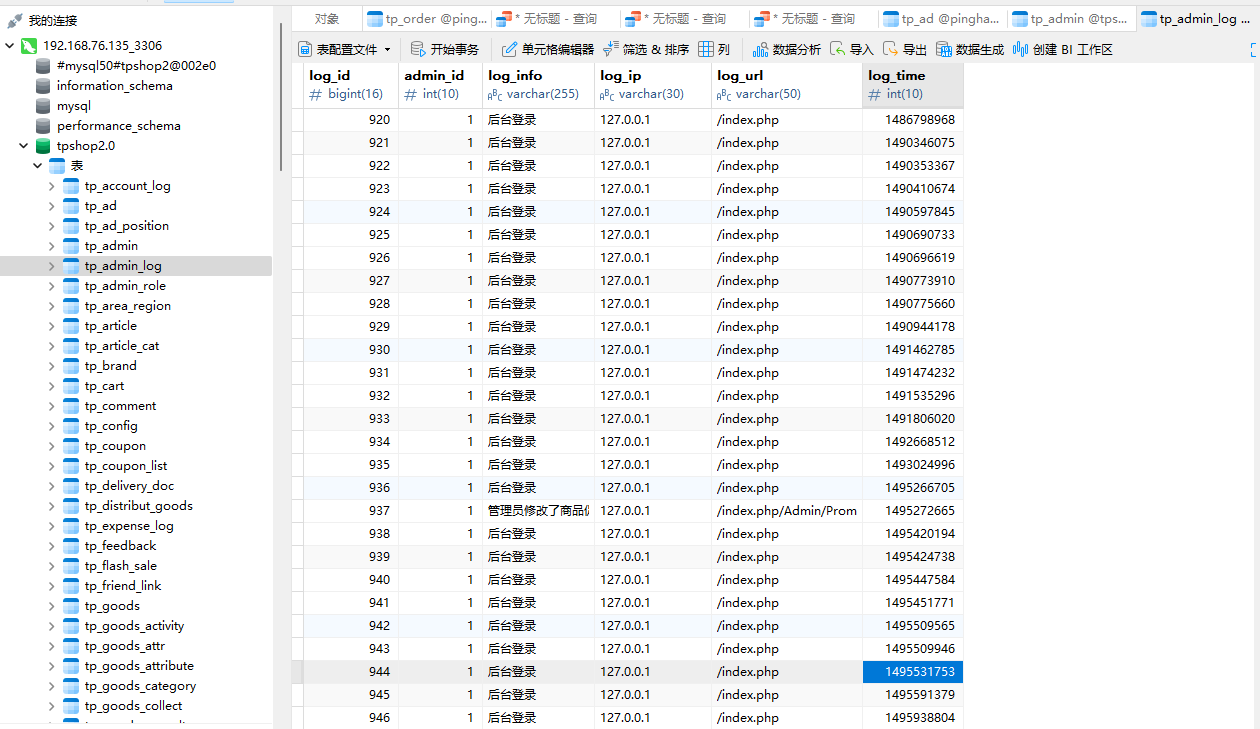The width and height of the screenshot is (1260, 729).
Task: Click the tp_account_log table icon
Action: [x=71, y=186]
